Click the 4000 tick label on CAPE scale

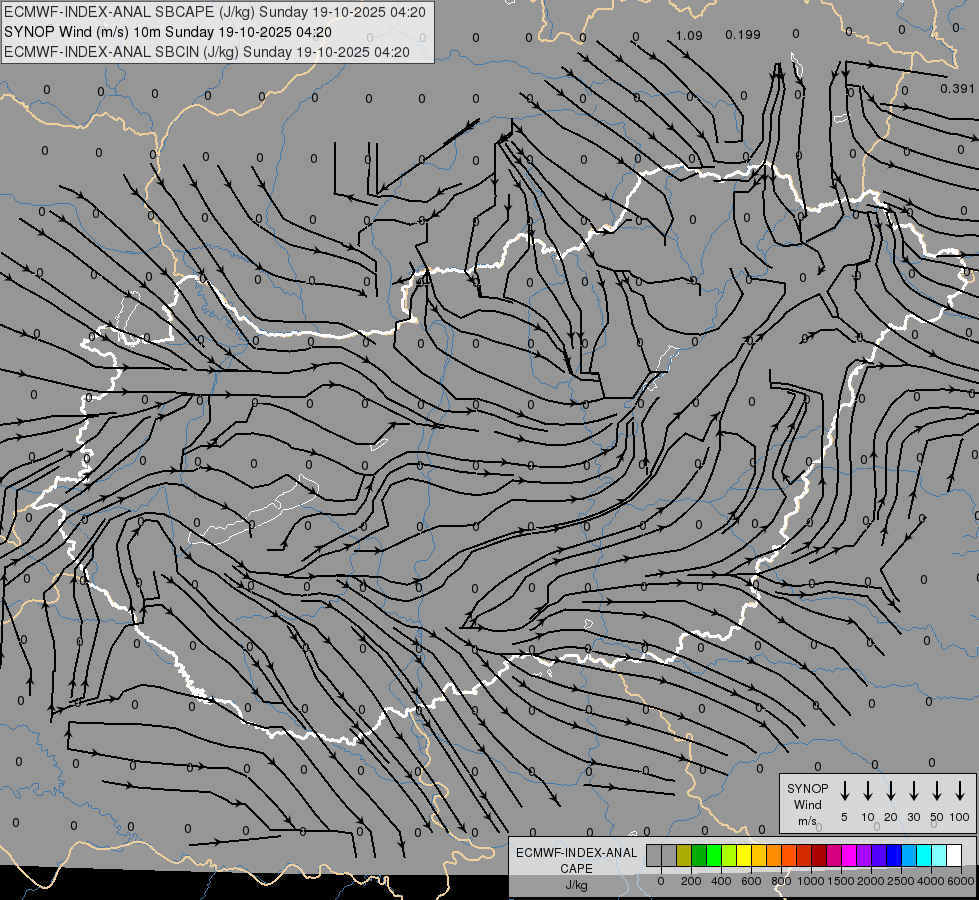point(931,881)
